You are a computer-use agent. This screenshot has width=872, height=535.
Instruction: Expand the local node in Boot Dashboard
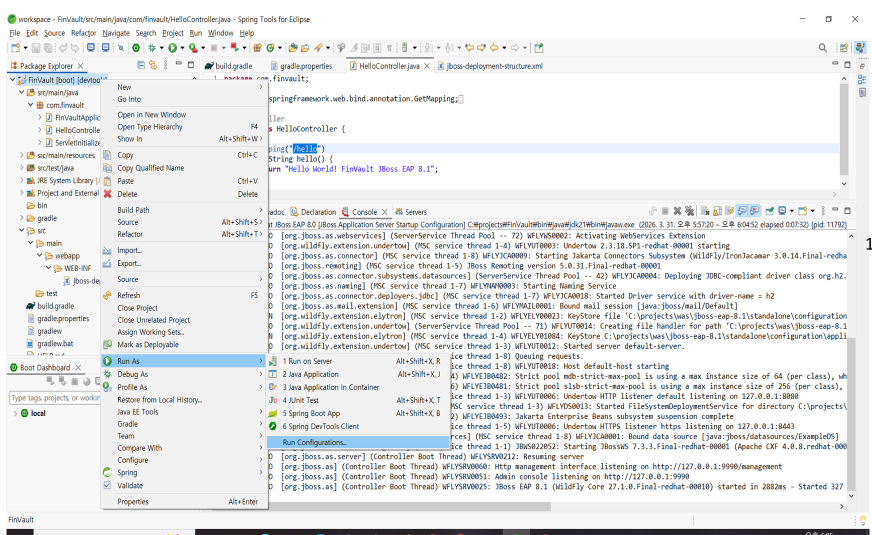coord(15,413)
